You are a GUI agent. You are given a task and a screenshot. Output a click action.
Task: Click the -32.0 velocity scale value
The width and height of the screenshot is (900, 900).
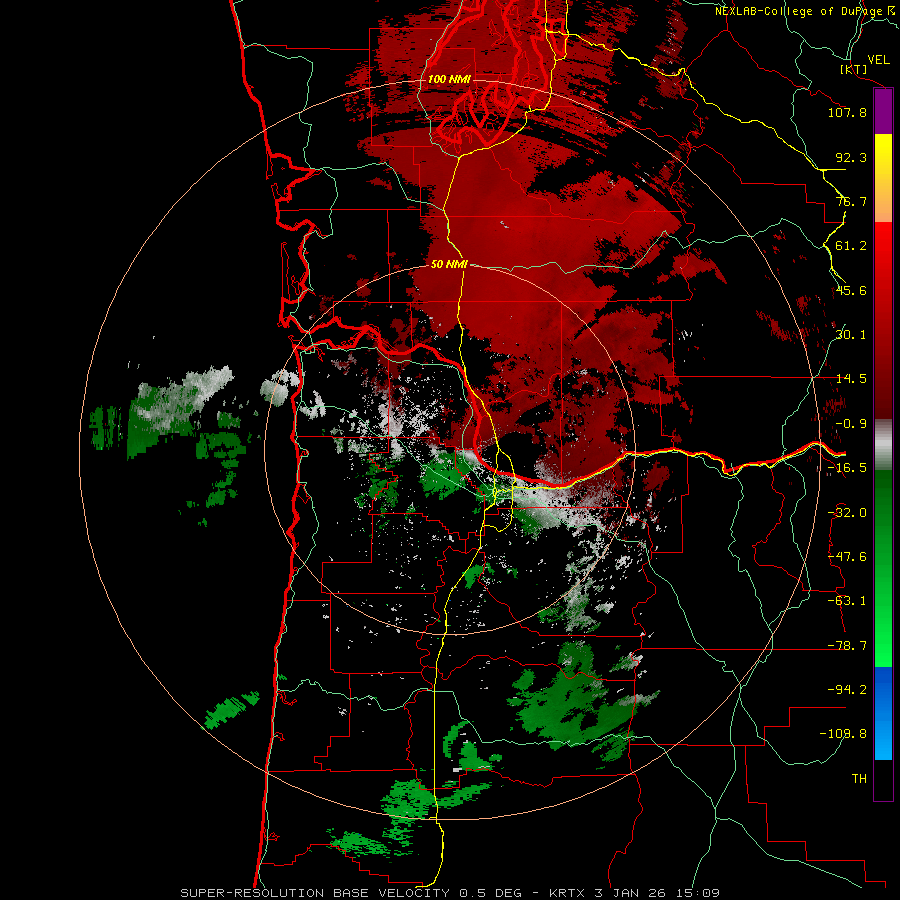(847, 513)
